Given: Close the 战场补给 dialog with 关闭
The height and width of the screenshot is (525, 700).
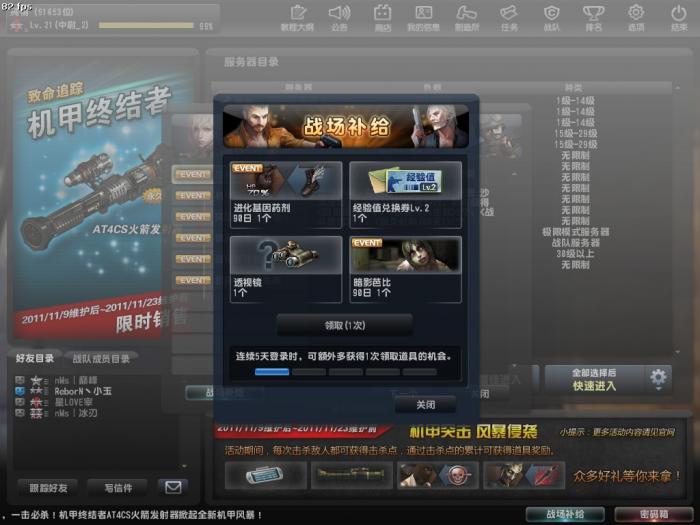Looking at the screenshot, I should click(x=425, y=404).
